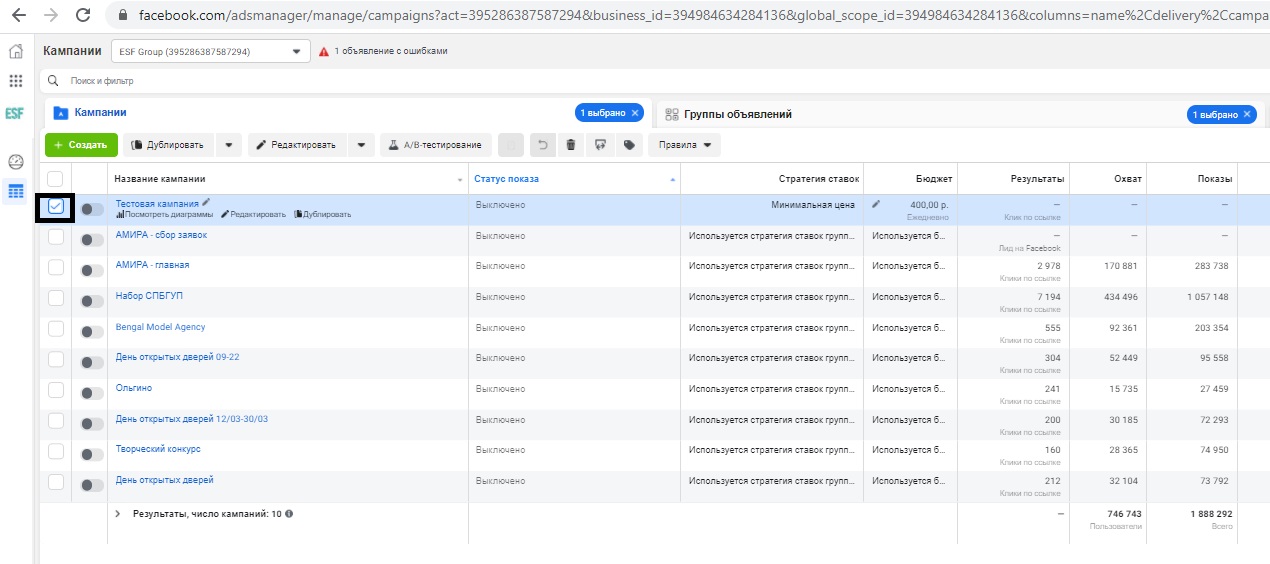This screenshot has height=564, width=1270.
Task: Click the browser forward arrow
Action: 50,16
